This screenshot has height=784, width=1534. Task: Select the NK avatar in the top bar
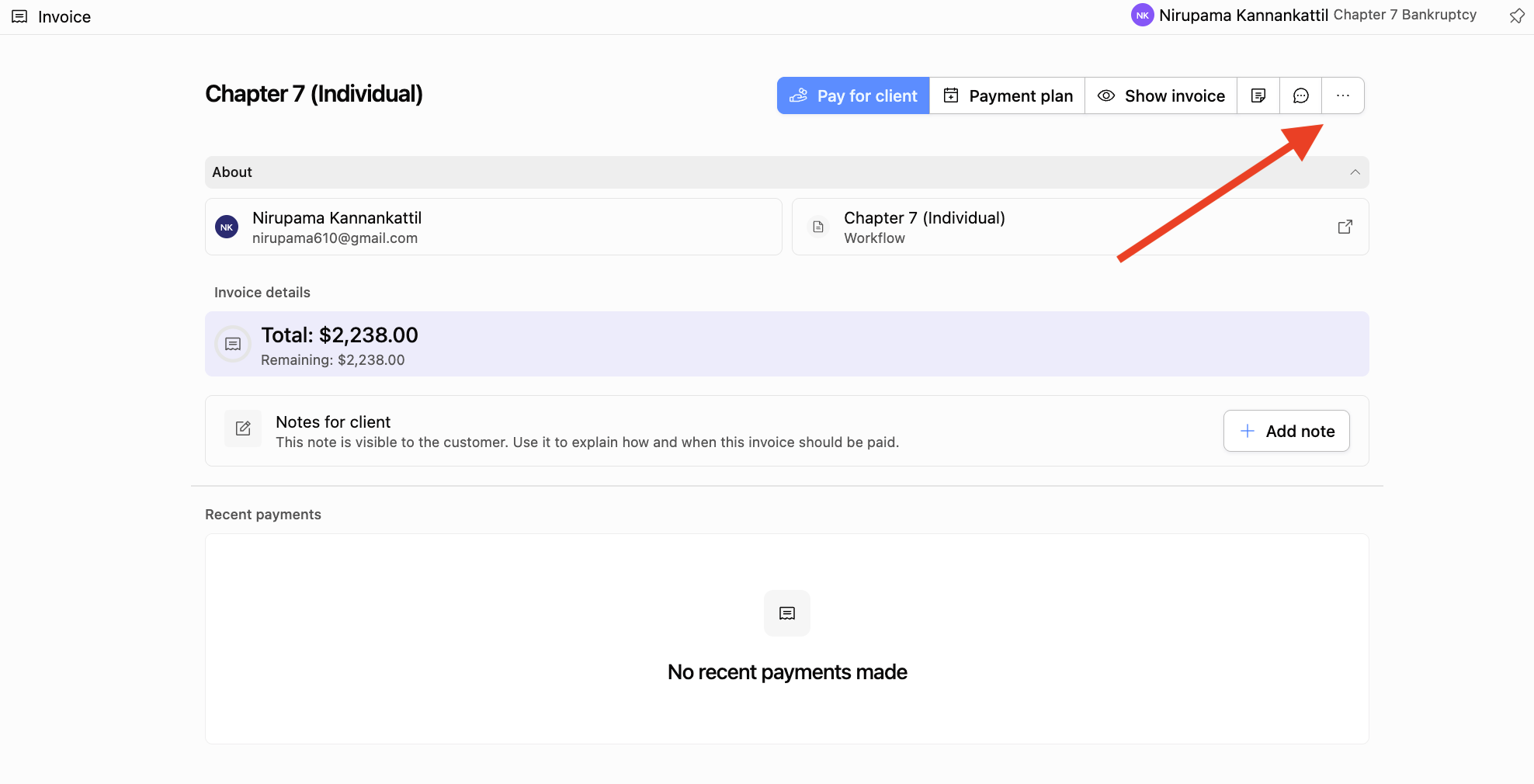pyautogui.click(x=1142, y=15)
